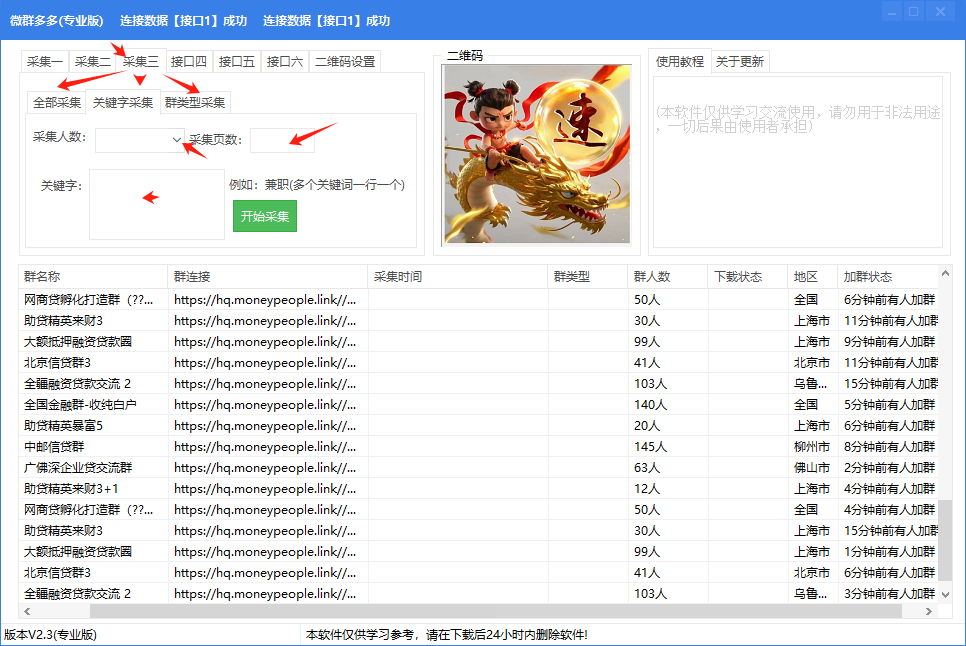Click the group link for 助贷精英来财3+1
The image size is (966, 646).
tap(265, 488)
